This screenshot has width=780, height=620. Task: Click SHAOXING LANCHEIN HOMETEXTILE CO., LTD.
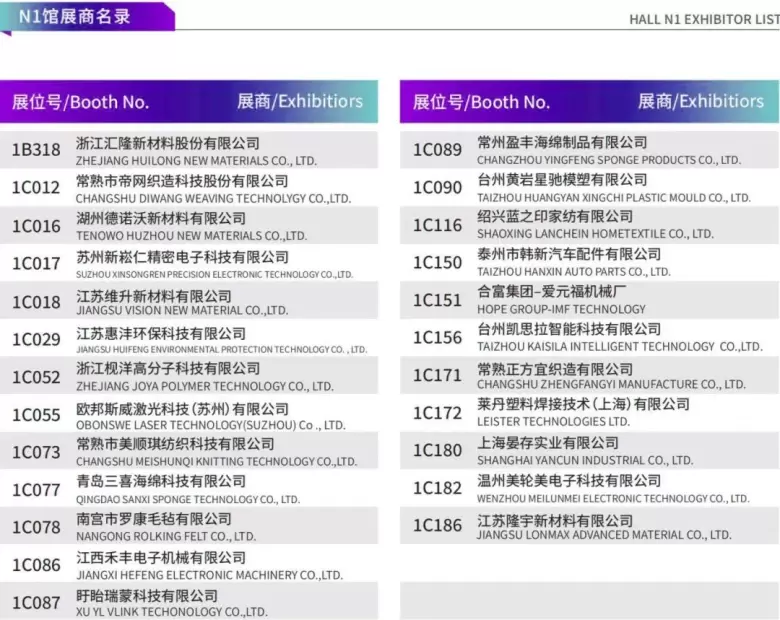click(x=595, y=234)
